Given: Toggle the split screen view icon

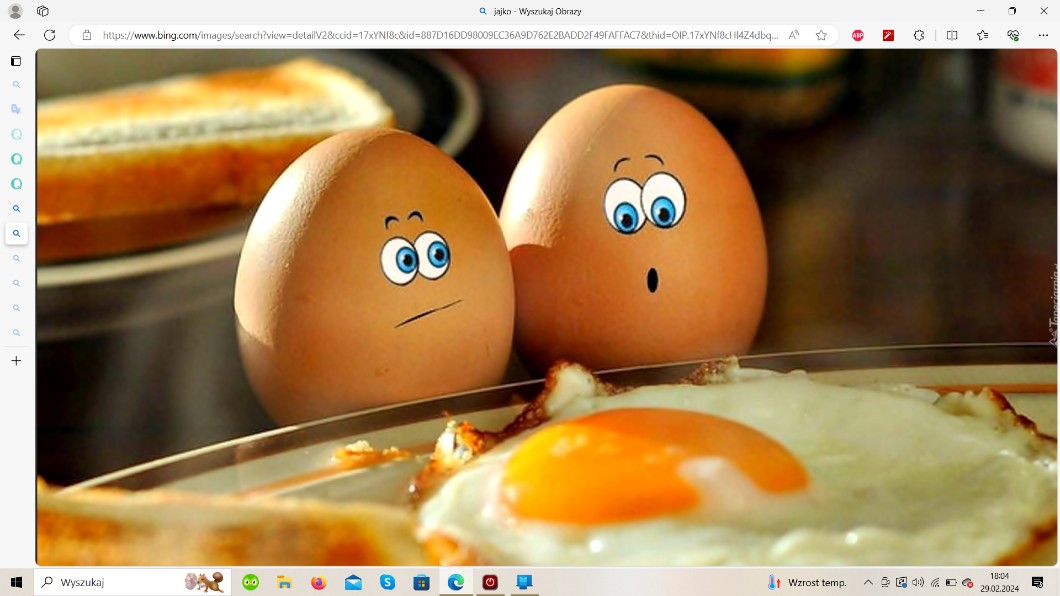Looking at the screenshot, I should (952, 35).
